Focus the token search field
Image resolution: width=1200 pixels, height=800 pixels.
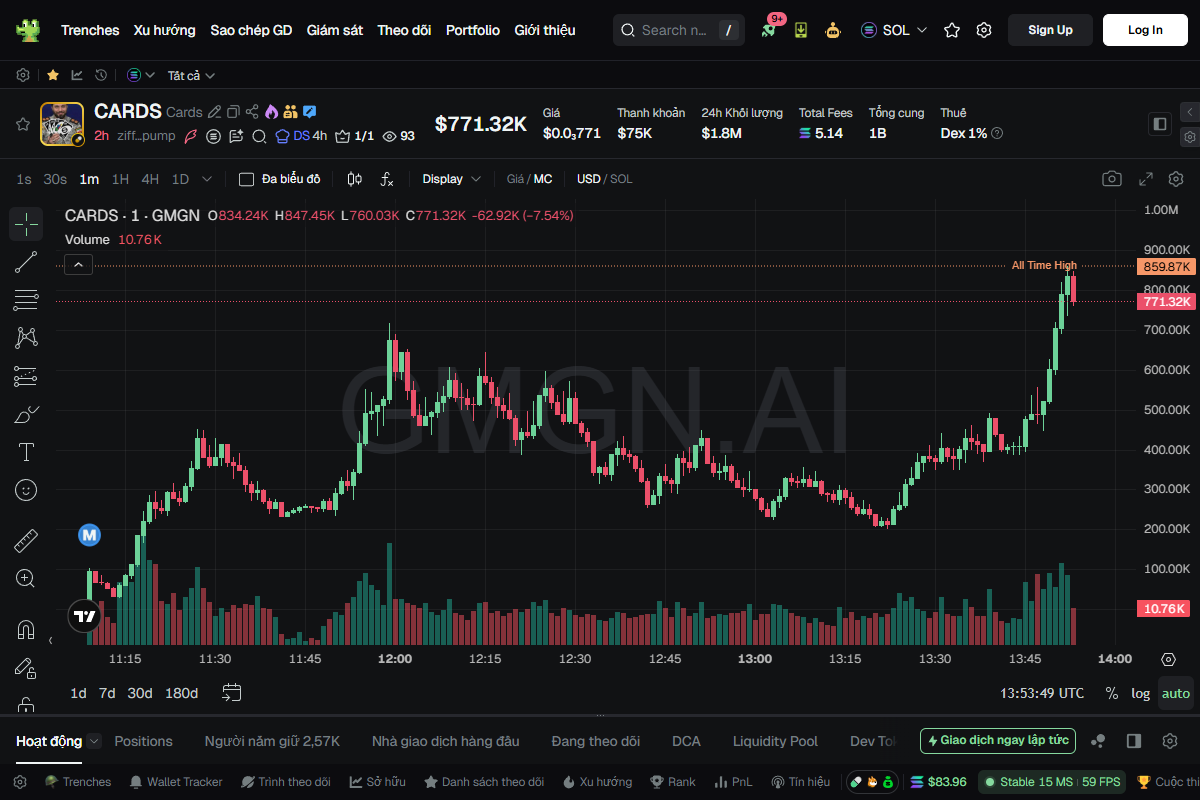pyautogui.click(x=677, y=30)
